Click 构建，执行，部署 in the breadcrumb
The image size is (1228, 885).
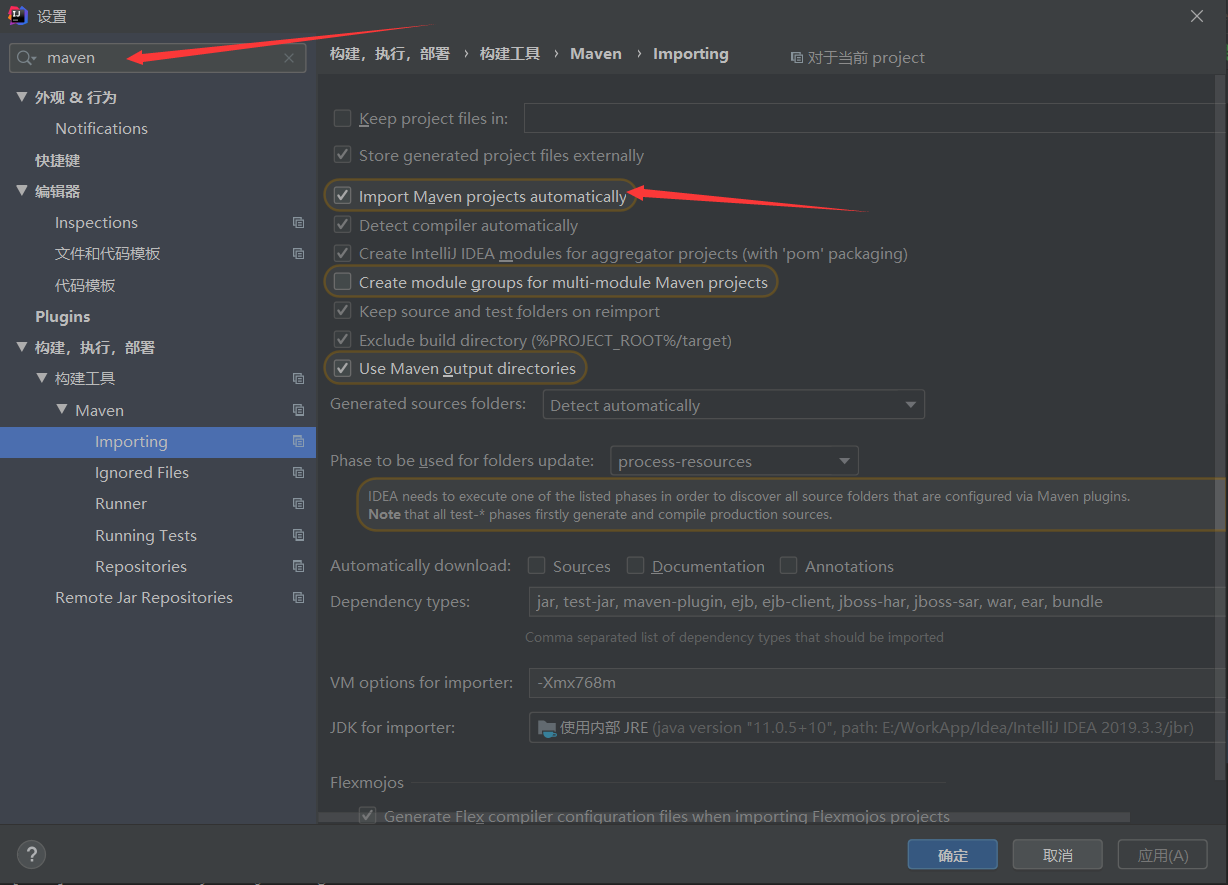(390, 54)
